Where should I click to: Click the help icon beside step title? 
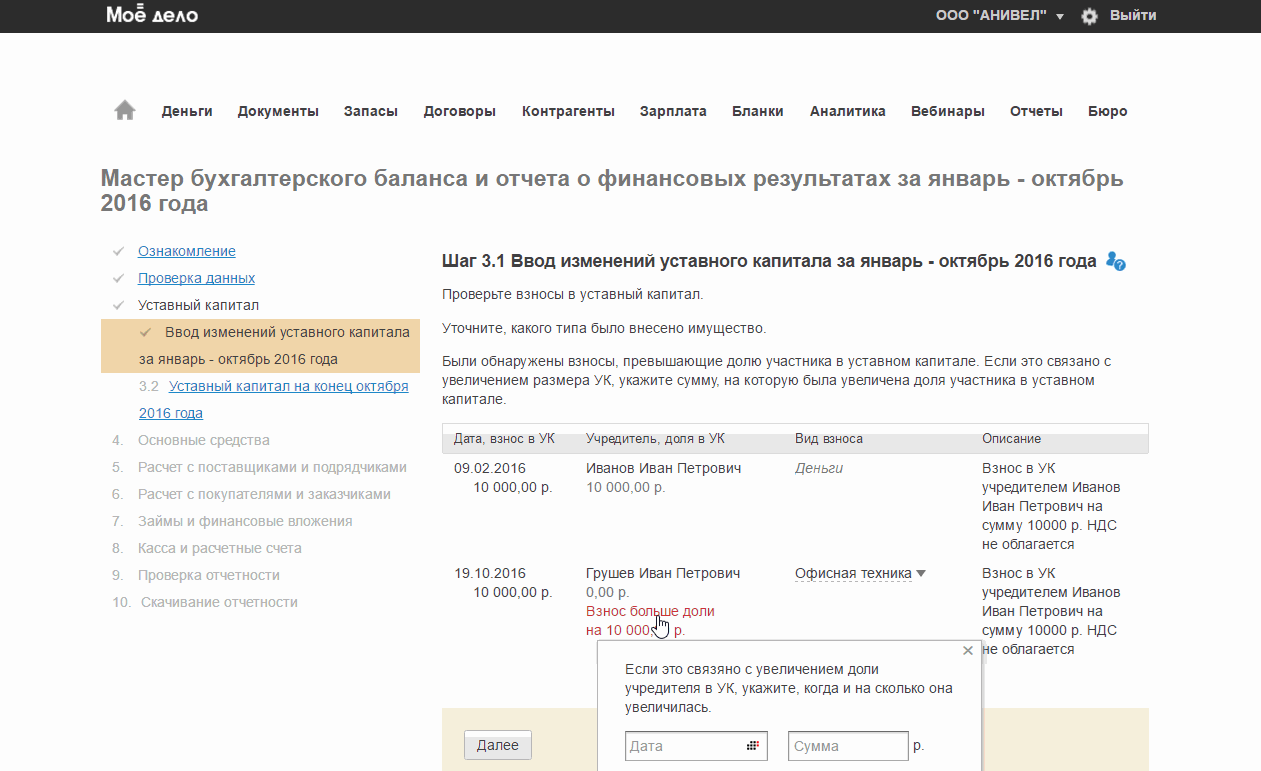tap(1116, 261)
